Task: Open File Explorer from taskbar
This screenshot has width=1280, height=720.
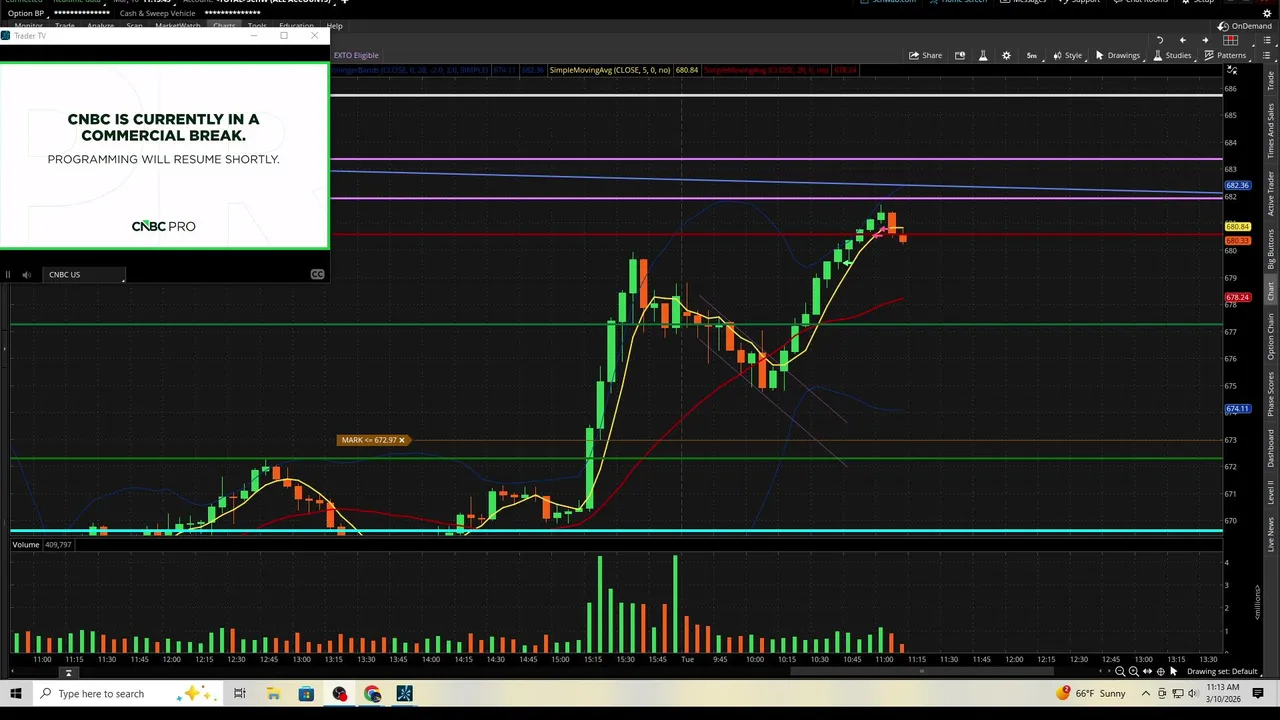Action: click(273, 693)
